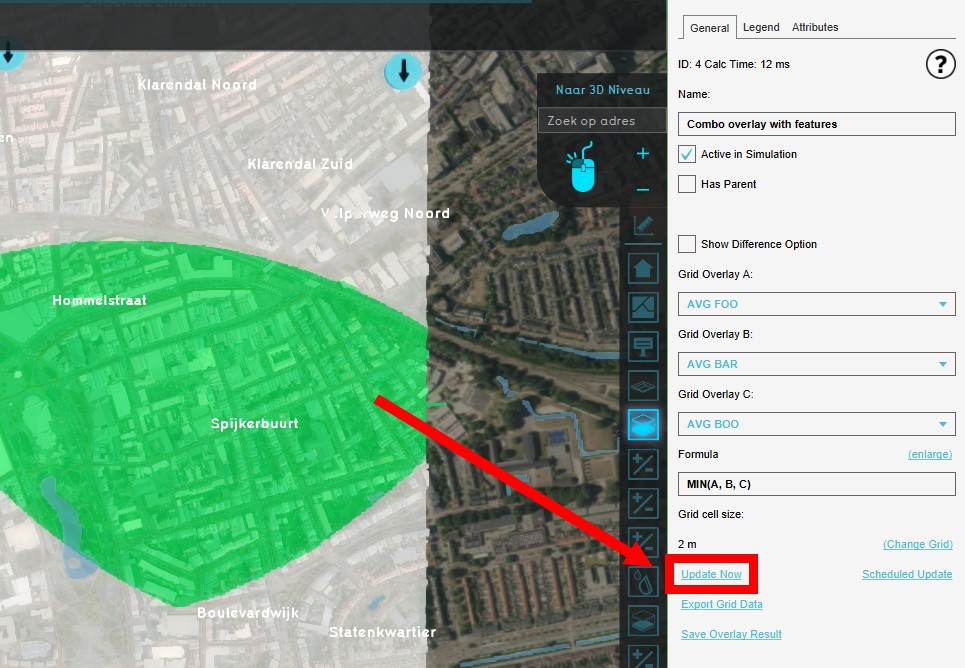Viewport: 965px width, 668px height.
Task: Select the house icon in map toolbar
Action: pyautogui.click(x=643, y=268)
